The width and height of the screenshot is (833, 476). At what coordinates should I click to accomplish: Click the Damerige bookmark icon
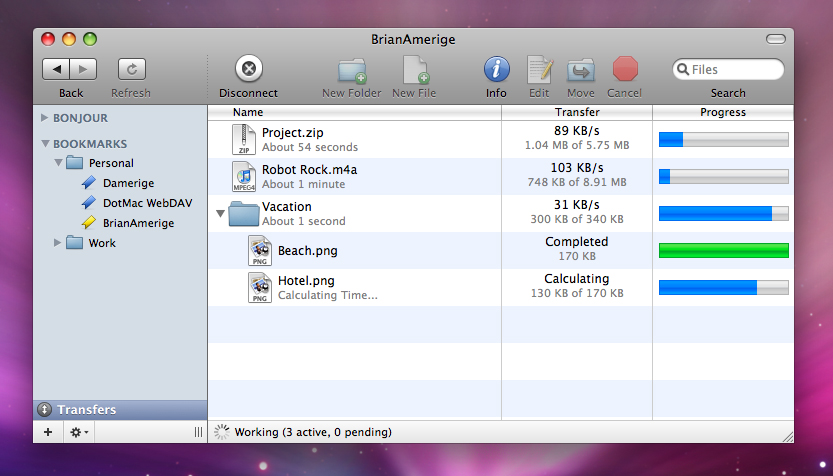click(89, 183)
